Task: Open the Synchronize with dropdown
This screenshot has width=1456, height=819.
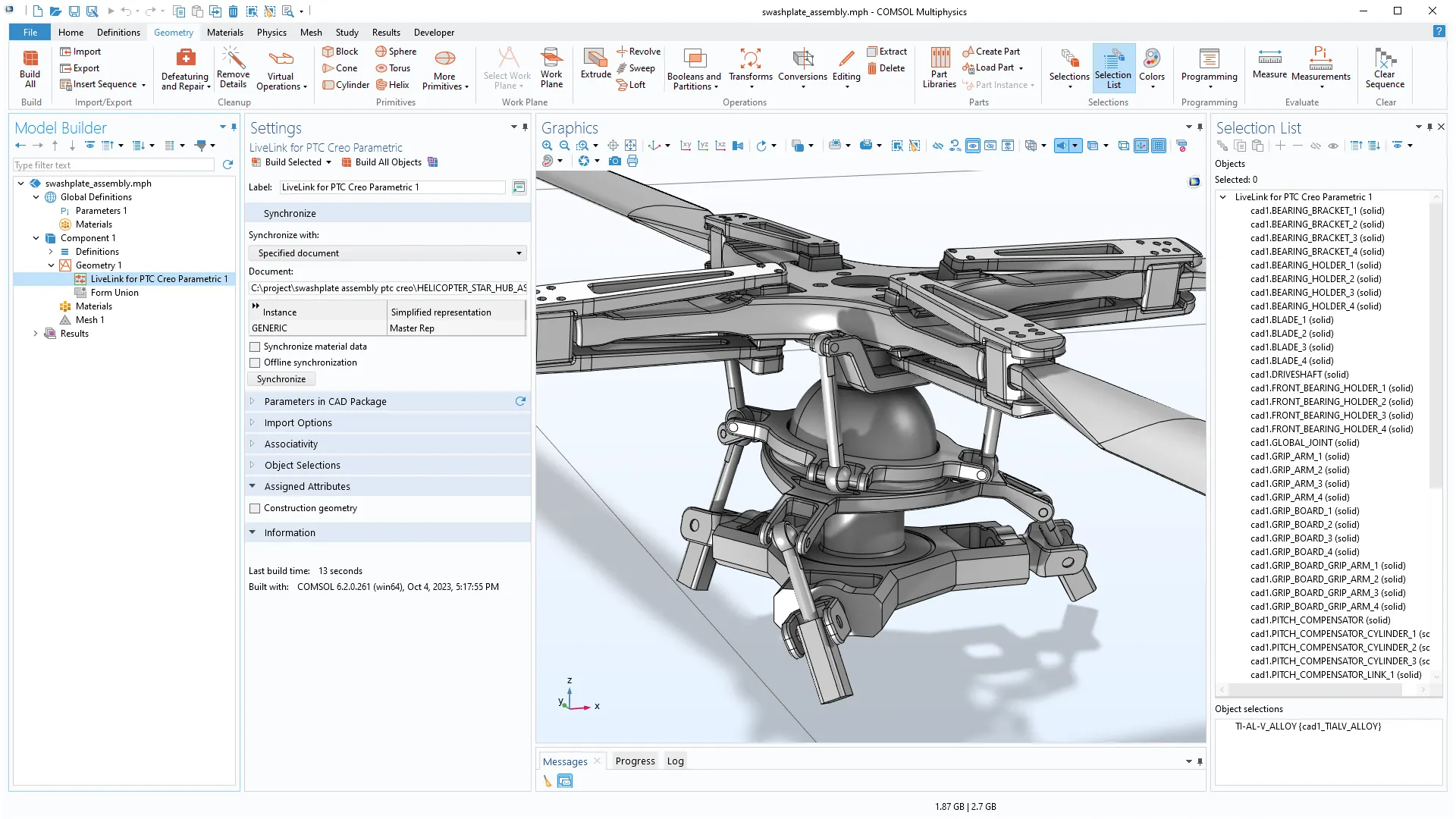Action: pos(388,253)
